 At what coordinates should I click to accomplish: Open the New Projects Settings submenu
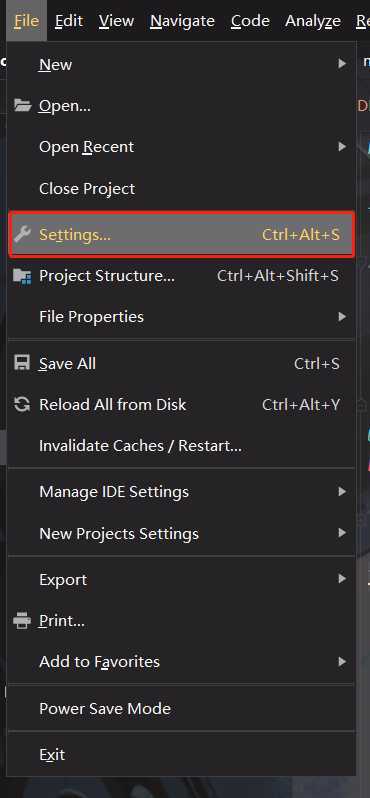pyautogui.click(x=182, y=533)
